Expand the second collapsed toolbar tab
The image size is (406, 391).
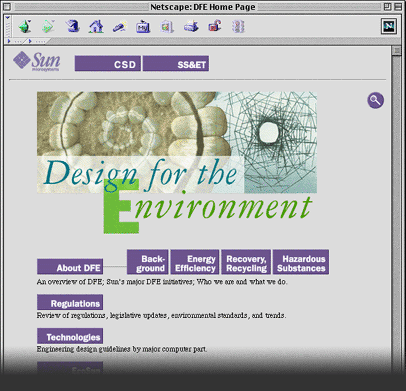(37, 41)
